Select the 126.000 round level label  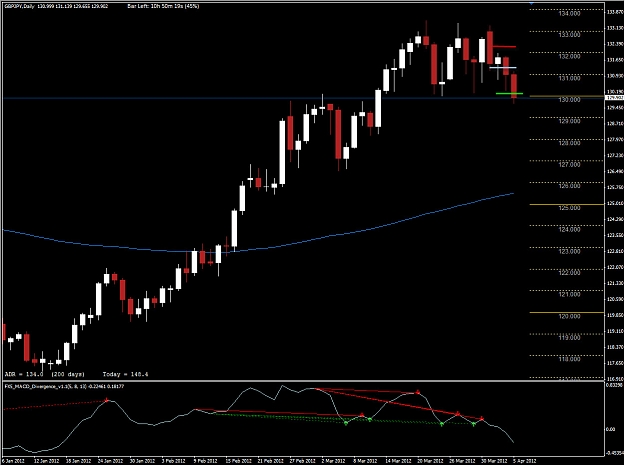(570, 186)
